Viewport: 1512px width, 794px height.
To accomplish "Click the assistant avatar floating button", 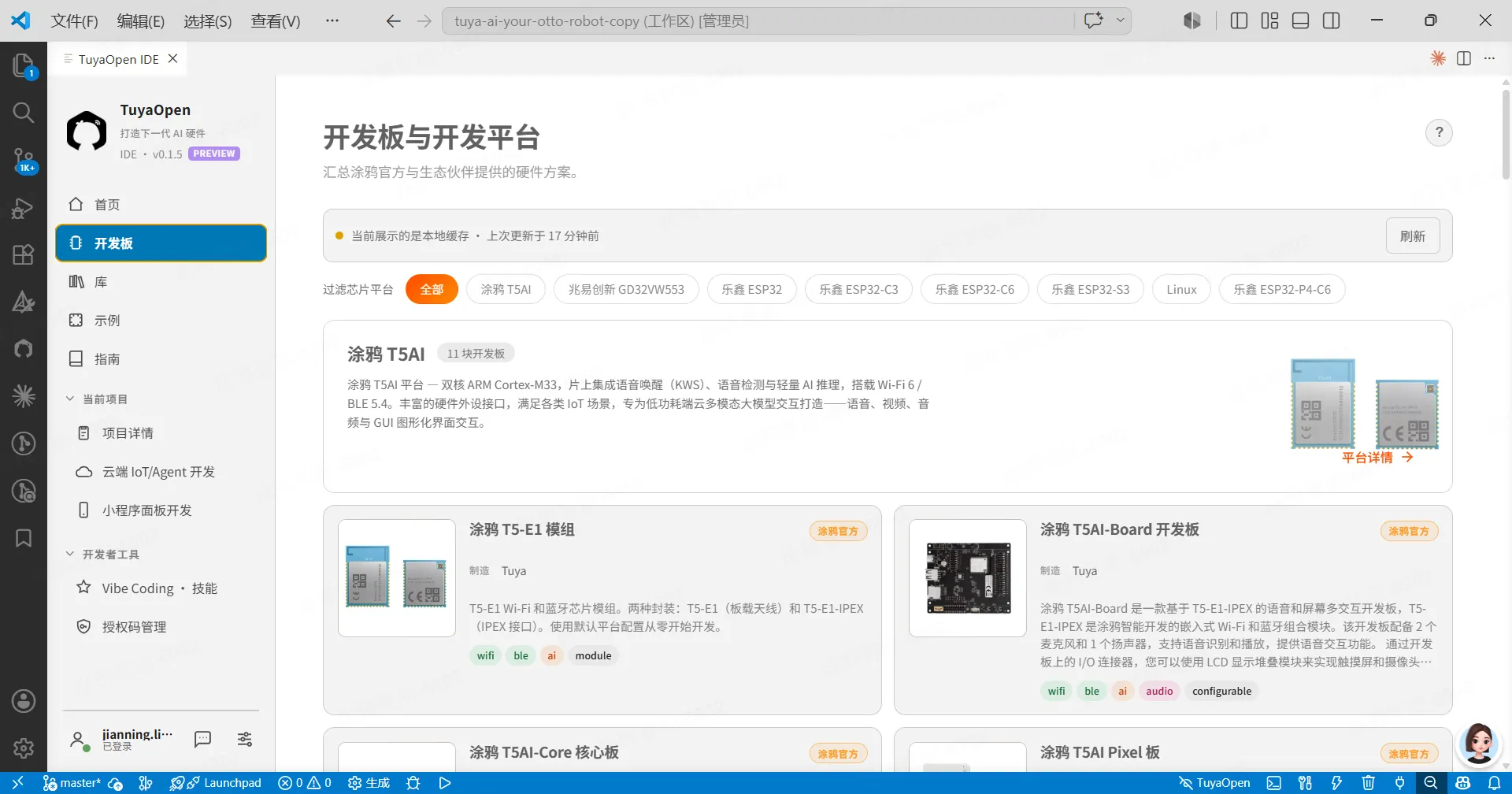I will [1478, 743].
